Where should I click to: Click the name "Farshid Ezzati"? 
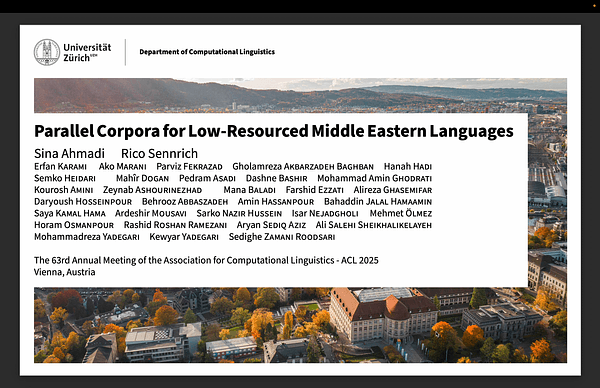[315, 190]
